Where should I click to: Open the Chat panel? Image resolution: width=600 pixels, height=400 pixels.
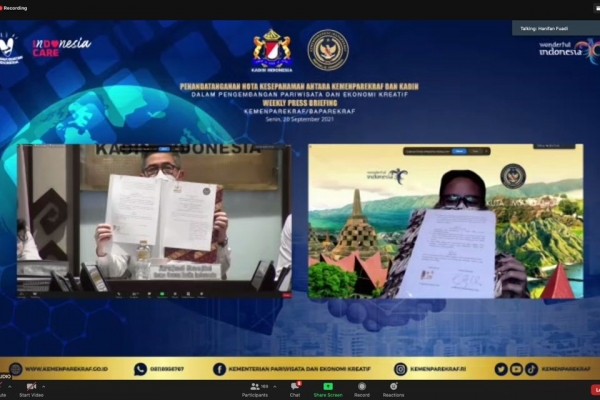coord(295,388)
